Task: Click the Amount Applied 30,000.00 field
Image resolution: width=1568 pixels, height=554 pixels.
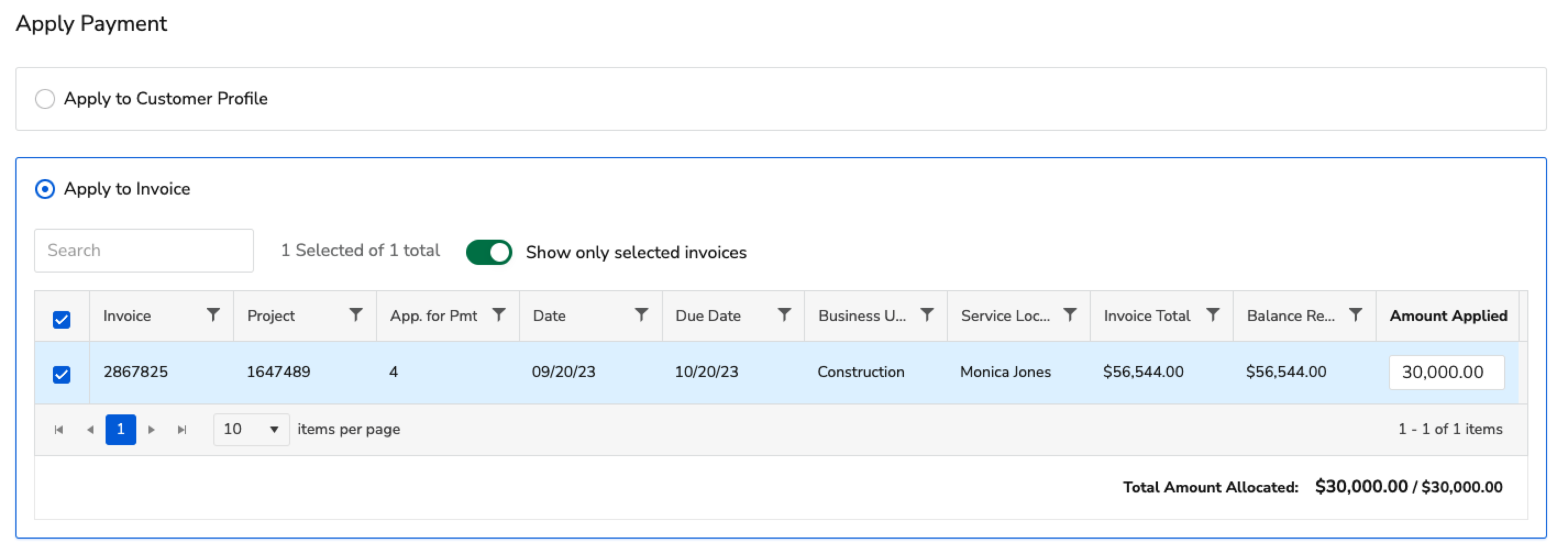Action: [x=1446, y=372]
